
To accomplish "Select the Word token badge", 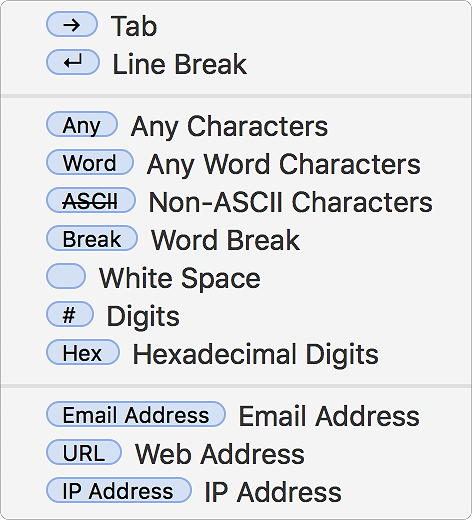I will [x=90, y=163].
